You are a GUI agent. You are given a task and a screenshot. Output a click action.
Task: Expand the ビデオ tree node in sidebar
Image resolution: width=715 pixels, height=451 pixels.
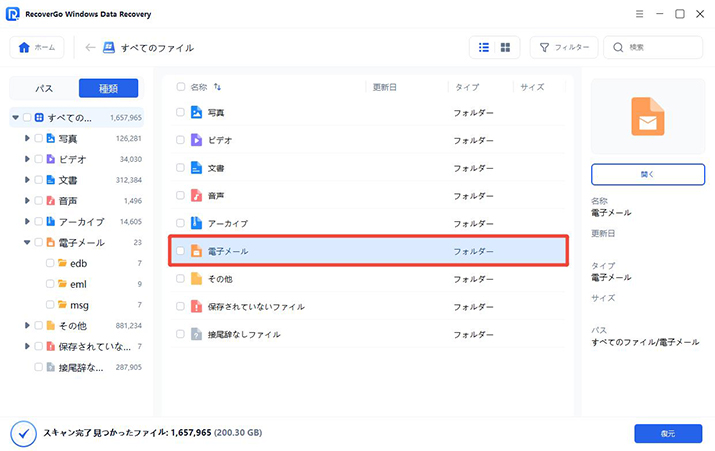tap(27, 159)
